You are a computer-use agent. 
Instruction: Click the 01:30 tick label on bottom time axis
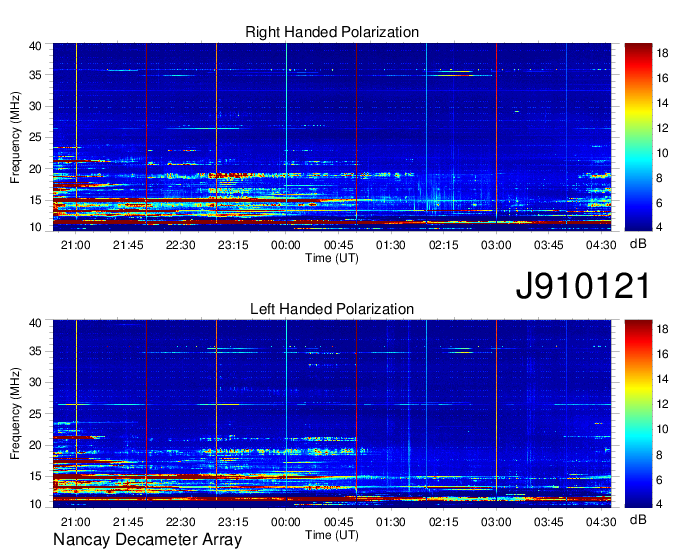click(391, 522)
